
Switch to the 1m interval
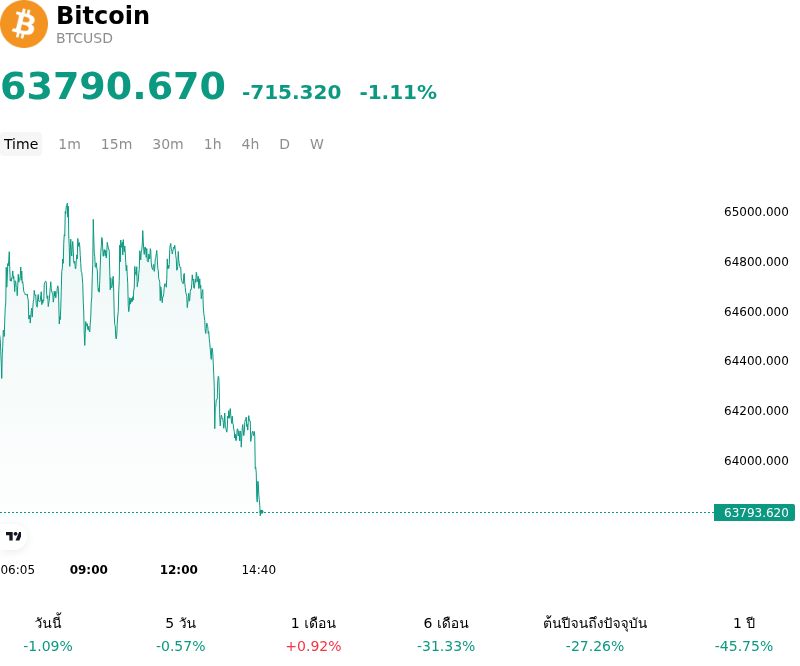69,144
